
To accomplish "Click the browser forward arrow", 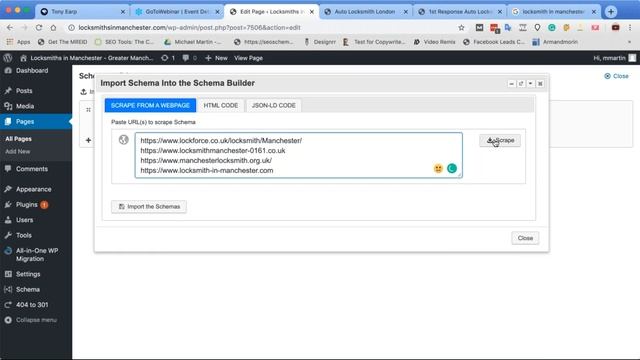I will point(24,28).
